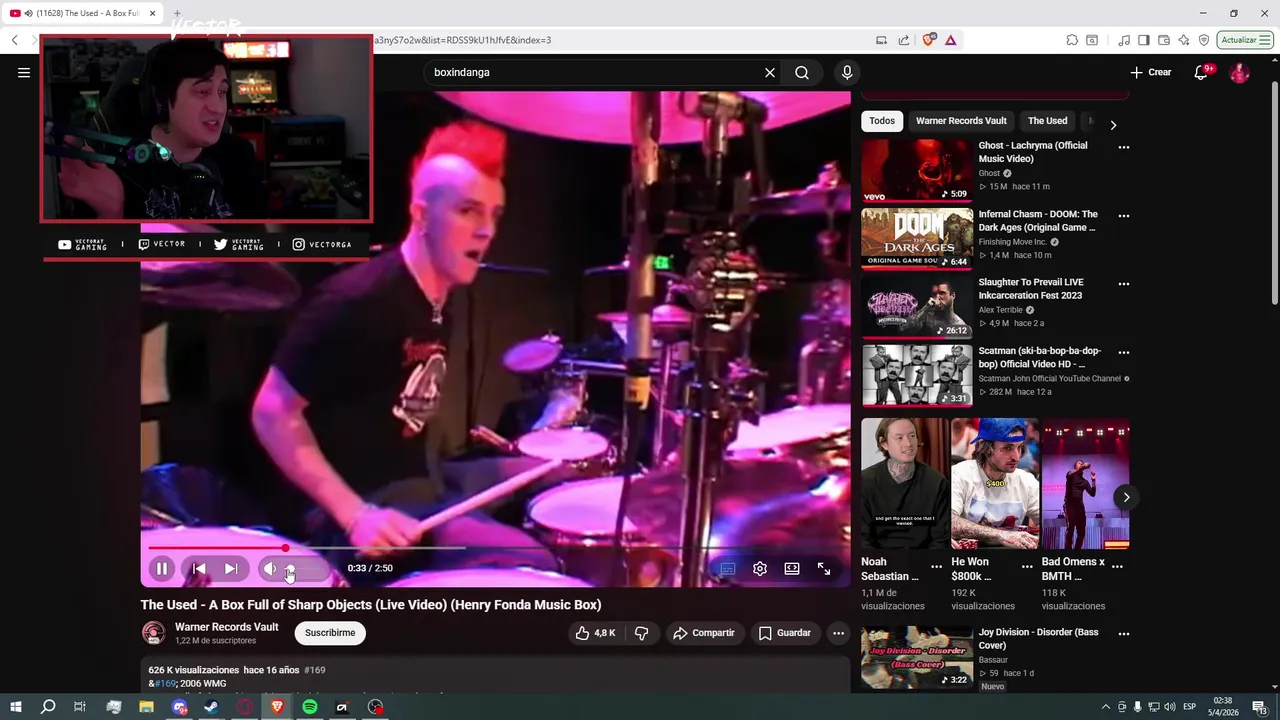Like the video (4,8 K)

[x=595, y=633]
